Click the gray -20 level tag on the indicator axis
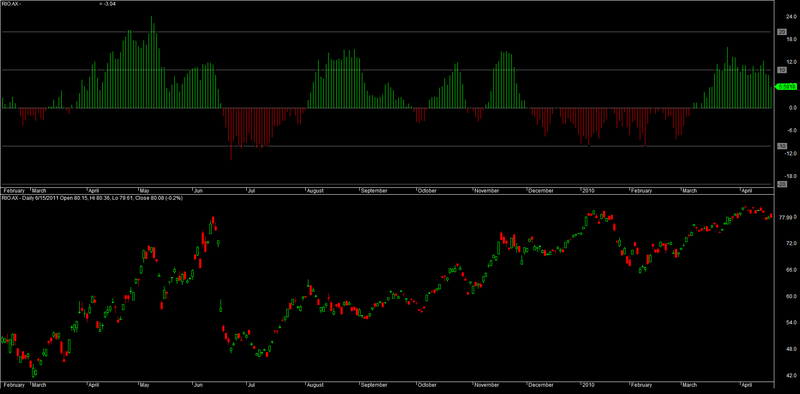 [x=781, y=184]
